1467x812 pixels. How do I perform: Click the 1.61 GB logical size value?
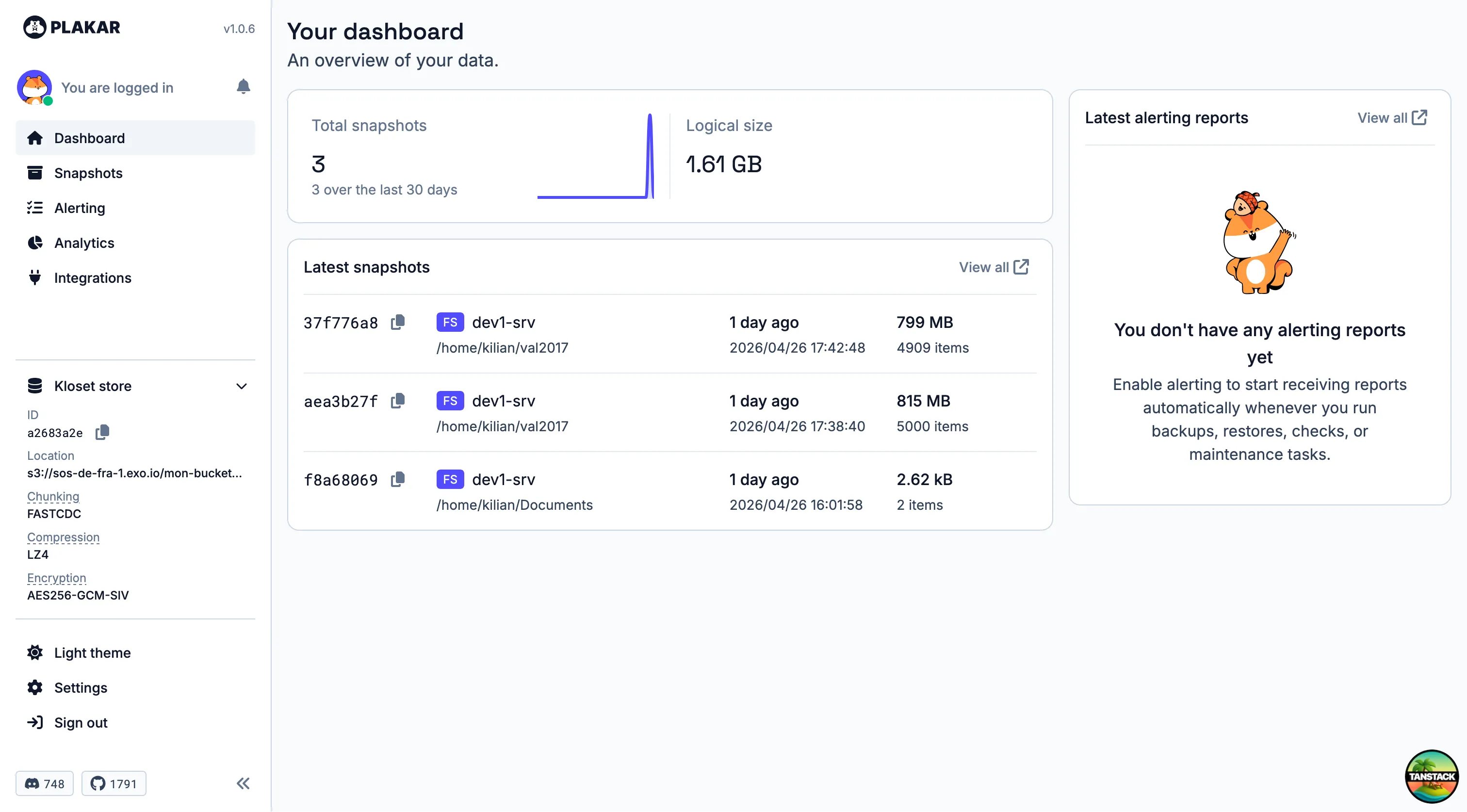pyautogui.click(x=723, y=164)
